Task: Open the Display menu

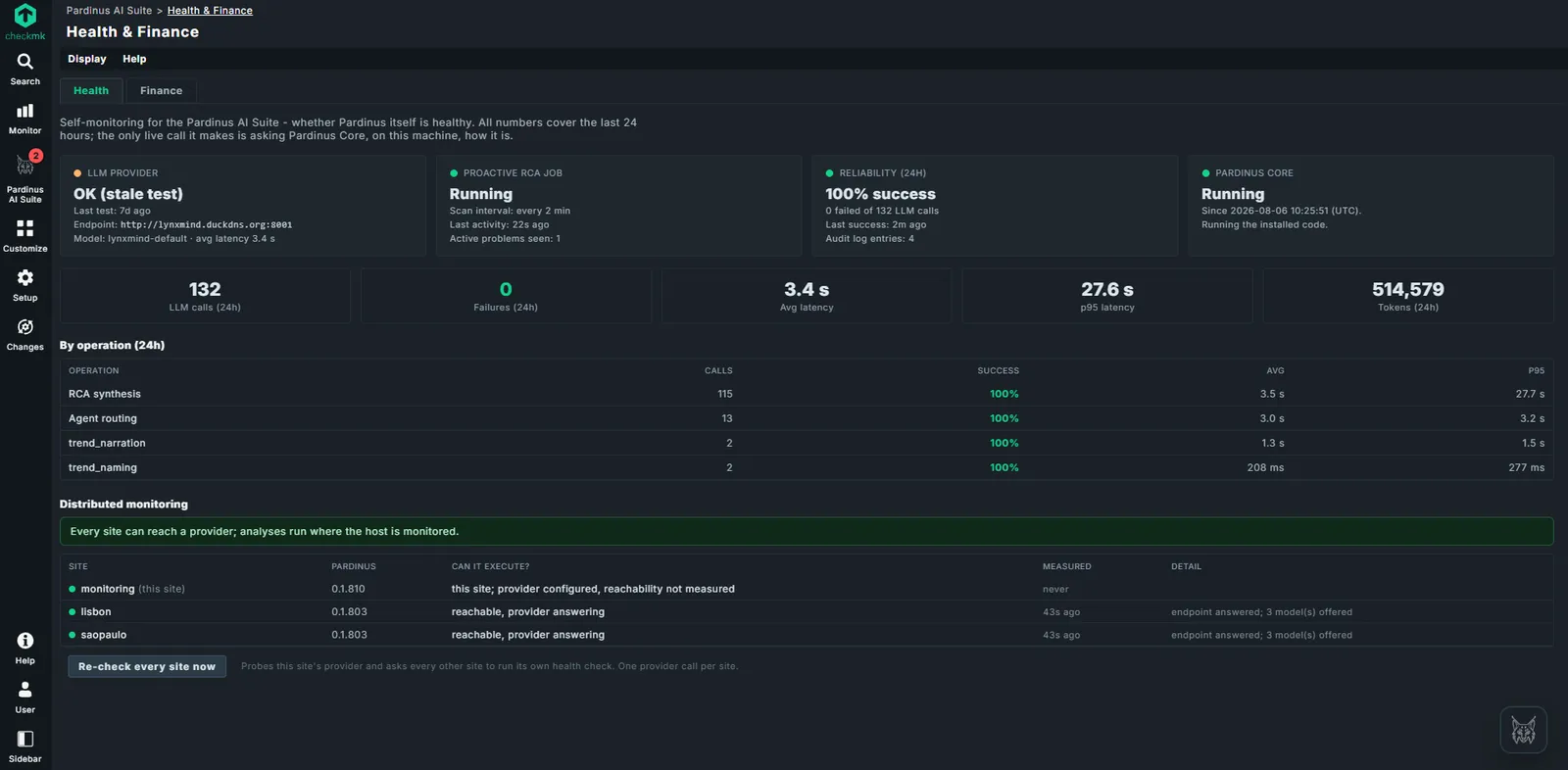Action: (86, 59)
